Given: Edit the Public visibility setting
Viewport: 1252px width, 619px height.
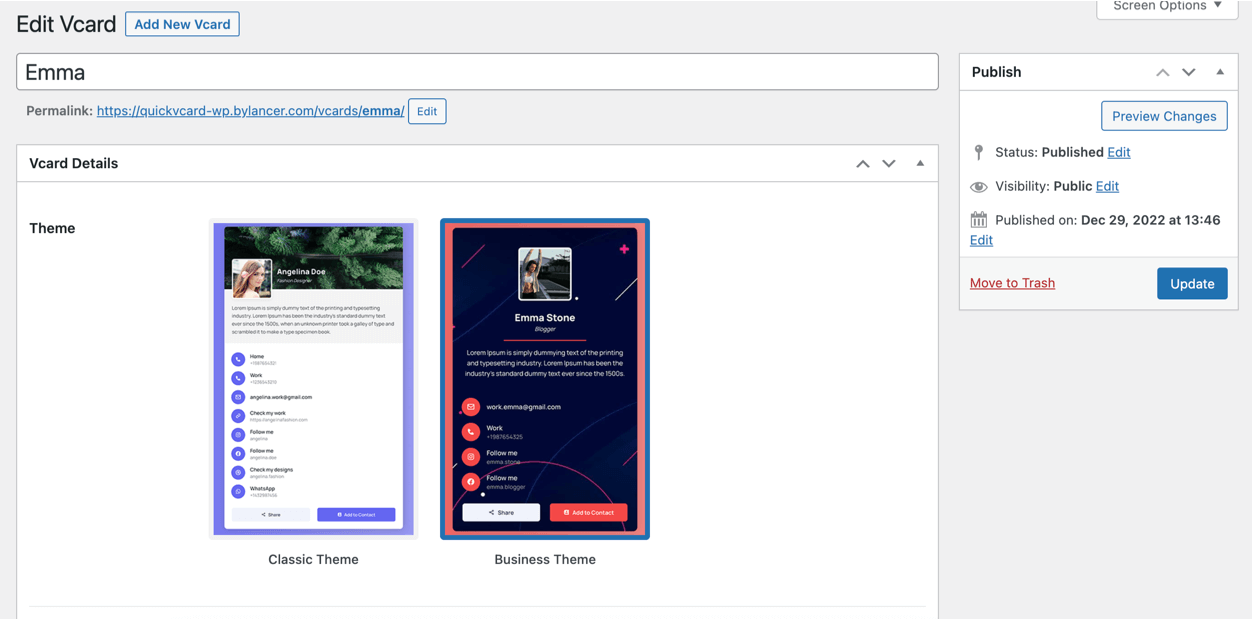Looking at the screenshot, I should [1107, 186].
